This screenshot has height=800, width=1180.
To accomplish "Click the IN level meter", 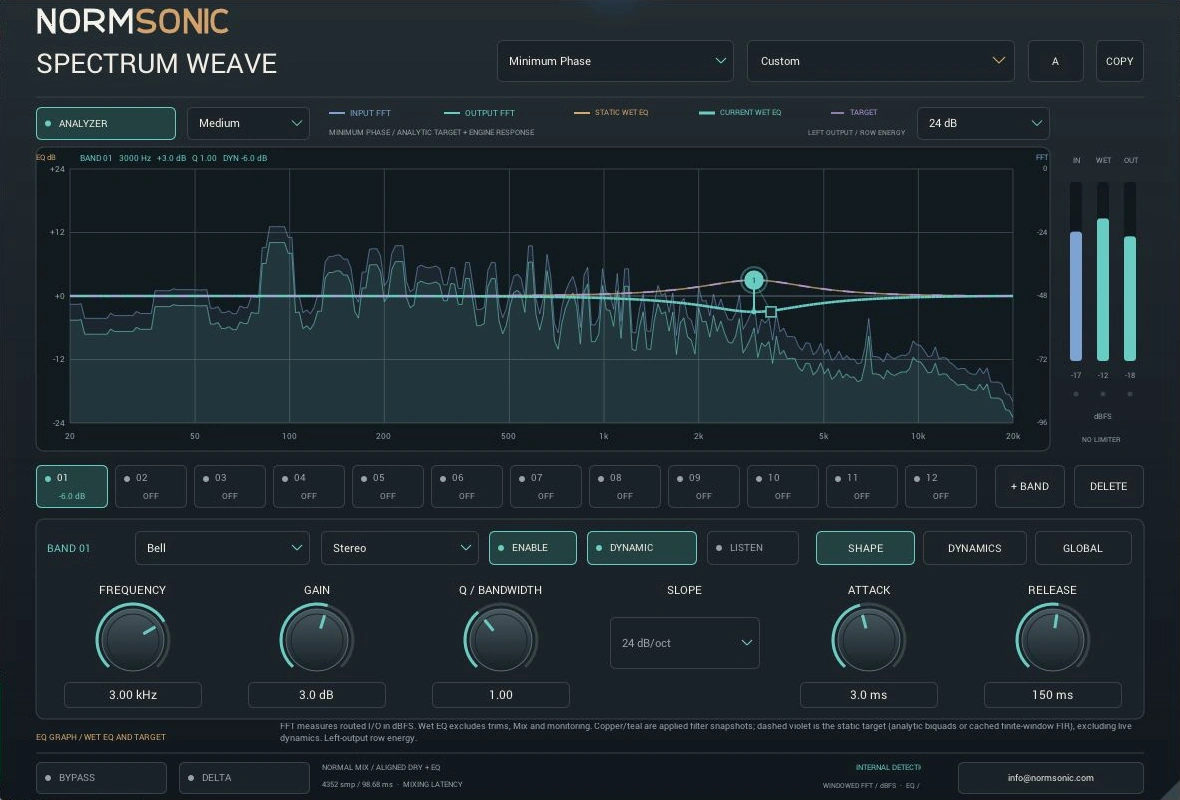I will [x=1076, y=272].
